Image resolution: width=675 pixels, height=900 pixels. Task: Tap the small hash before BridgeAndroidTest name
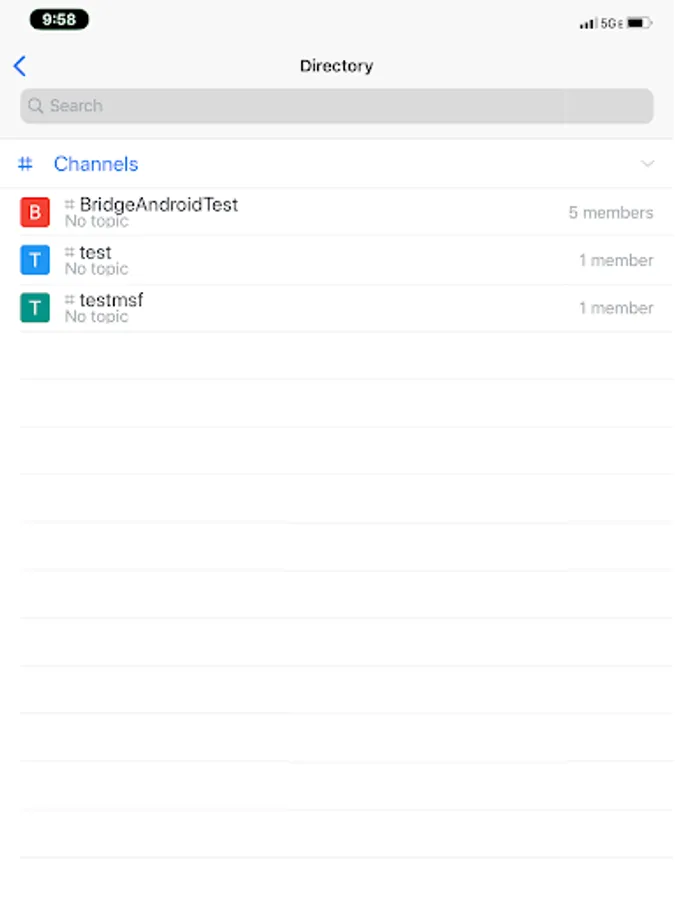point(70,204)
